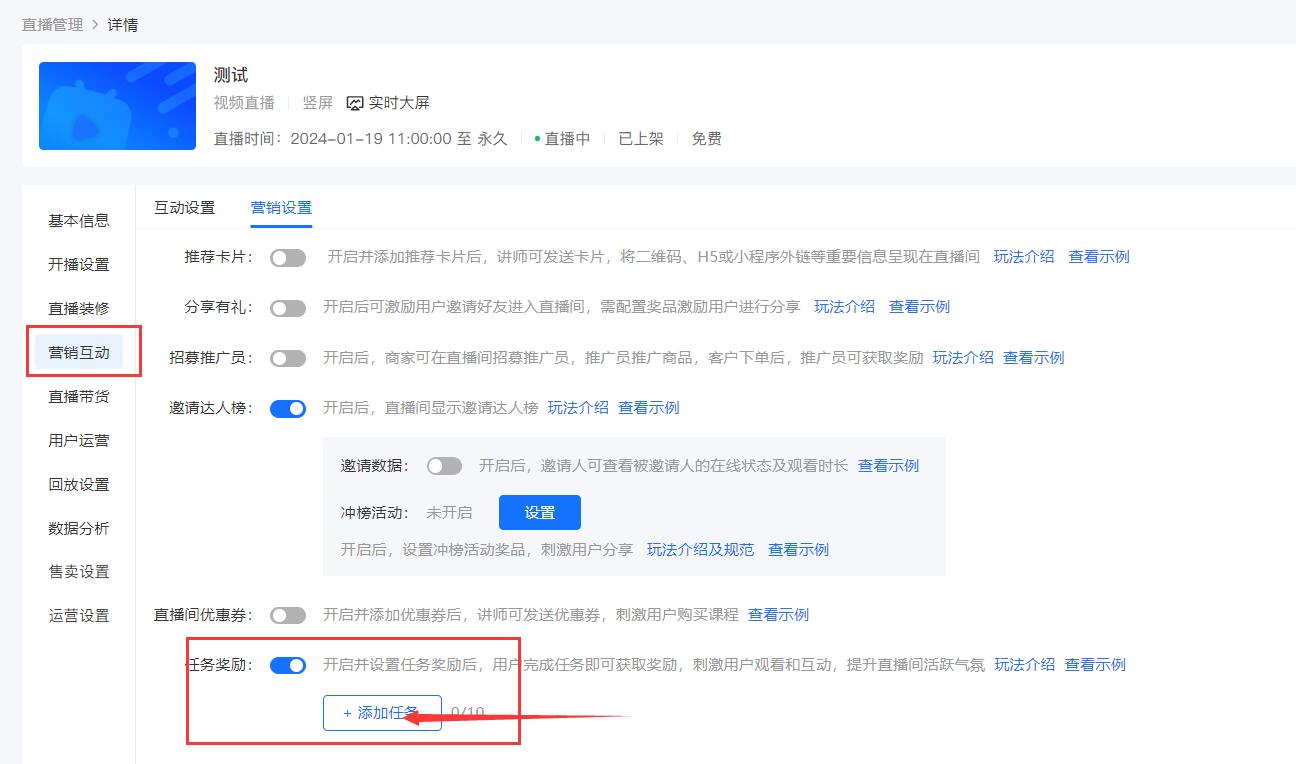1296x764 pixels.
Task: Go to the 回放设置 sidebar item
Action: click(x=79, y=484)
